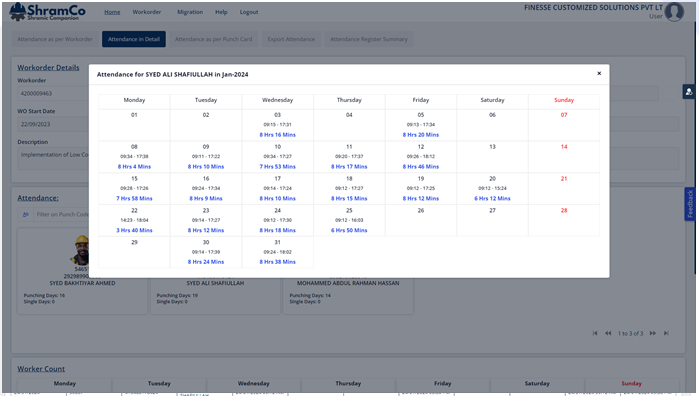Select 8 Hrs 38 Mins on day 31
Screen dimensions: 699x396
277,262
